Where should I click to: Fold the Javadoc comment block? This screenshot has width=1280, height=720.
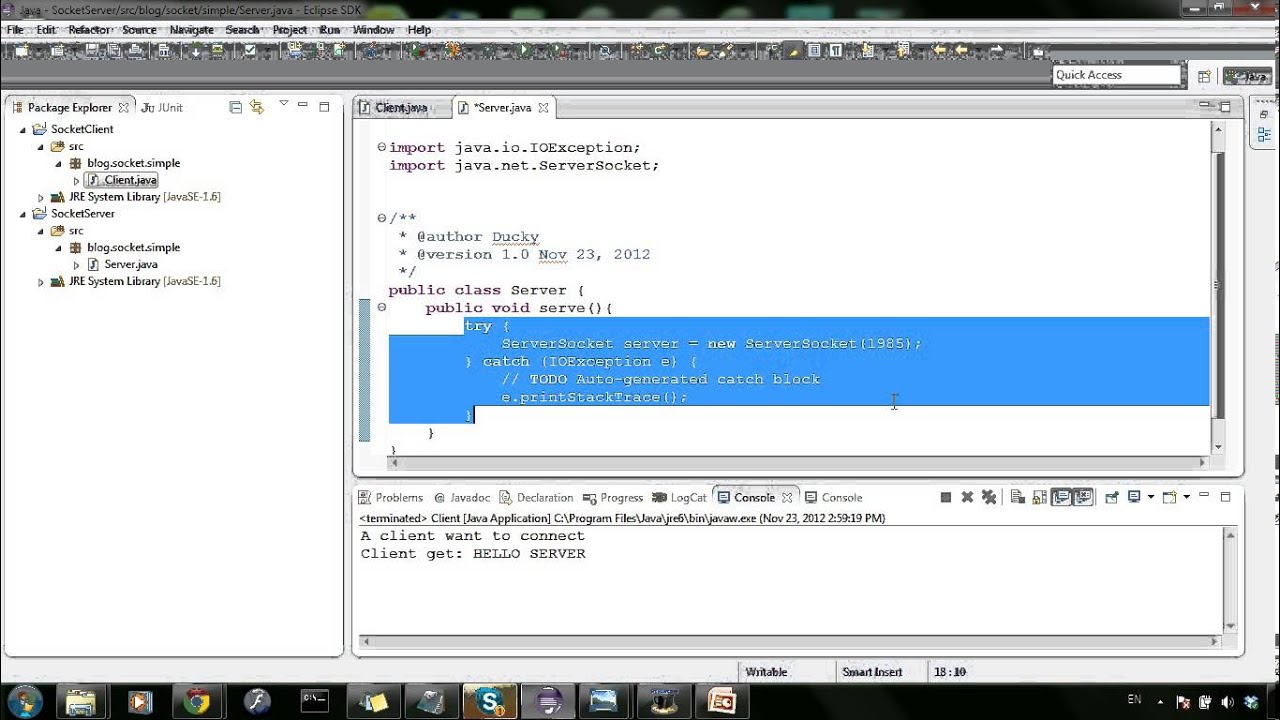click(x=381, y=217)
